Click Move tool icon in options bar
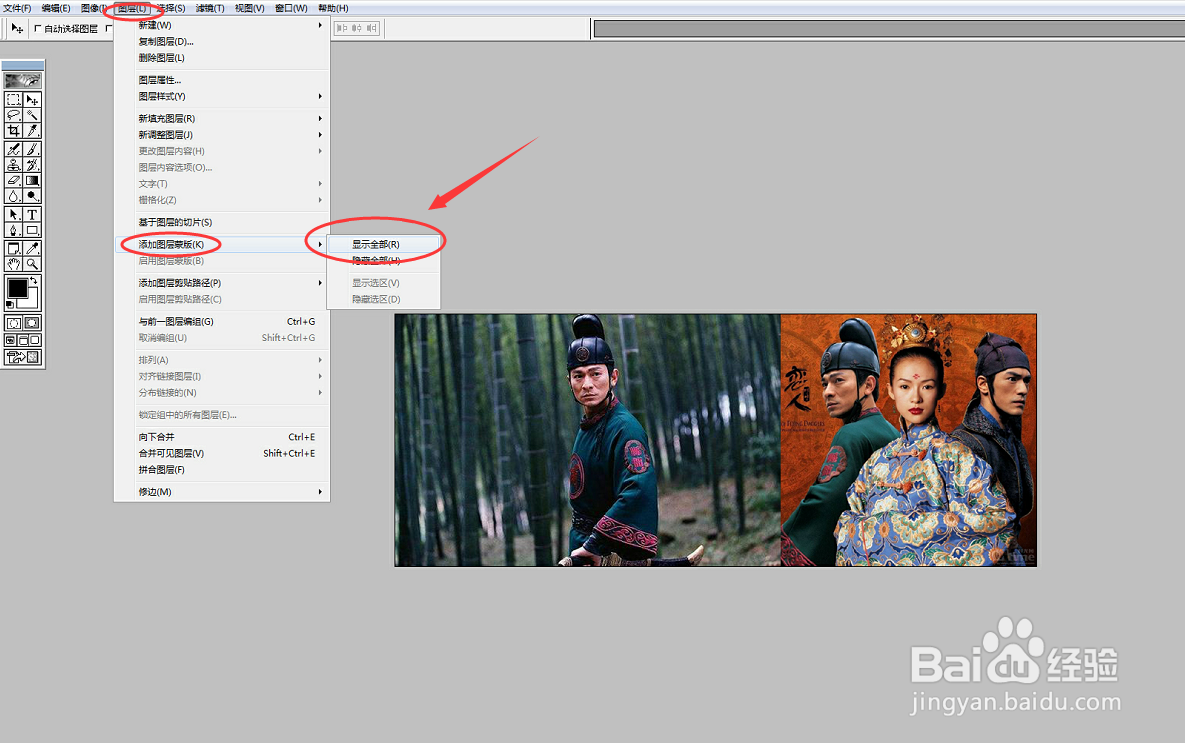Image resolution: width=1185 pixels, height=743 pixels. point(17,28)
